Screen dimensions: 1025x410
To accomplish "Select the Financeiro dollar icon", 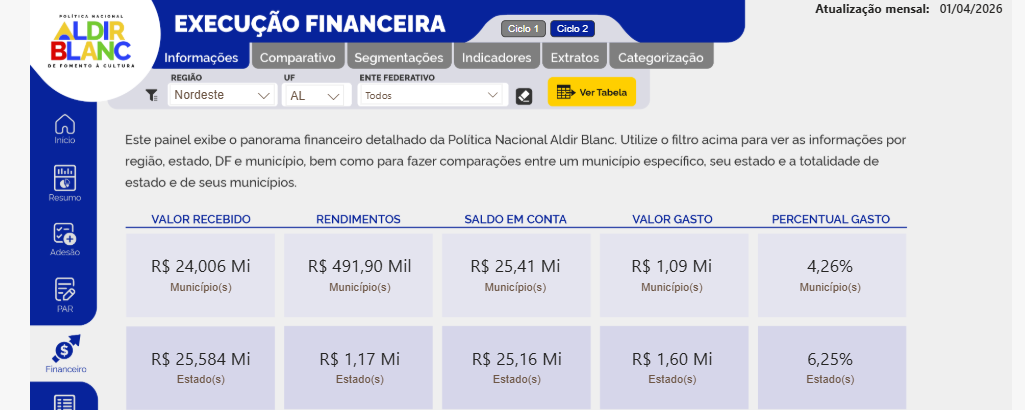I will point(65,352).
